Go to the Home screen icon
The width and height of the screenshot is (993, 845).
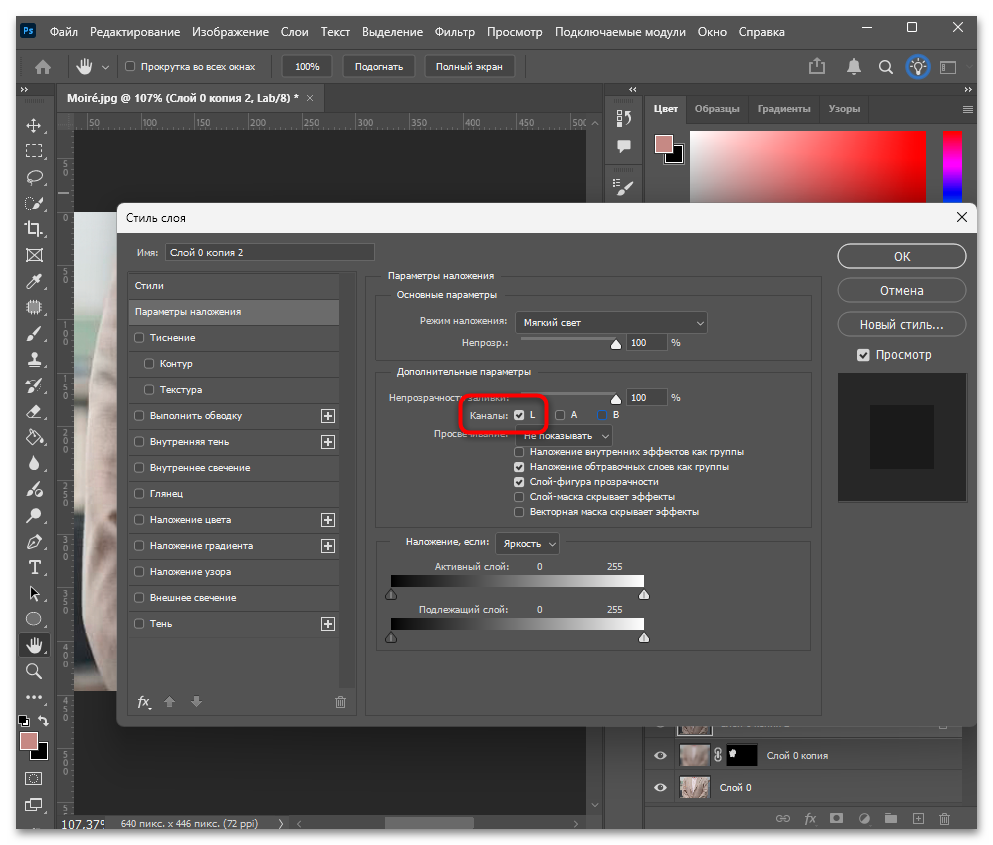point(43,67)
